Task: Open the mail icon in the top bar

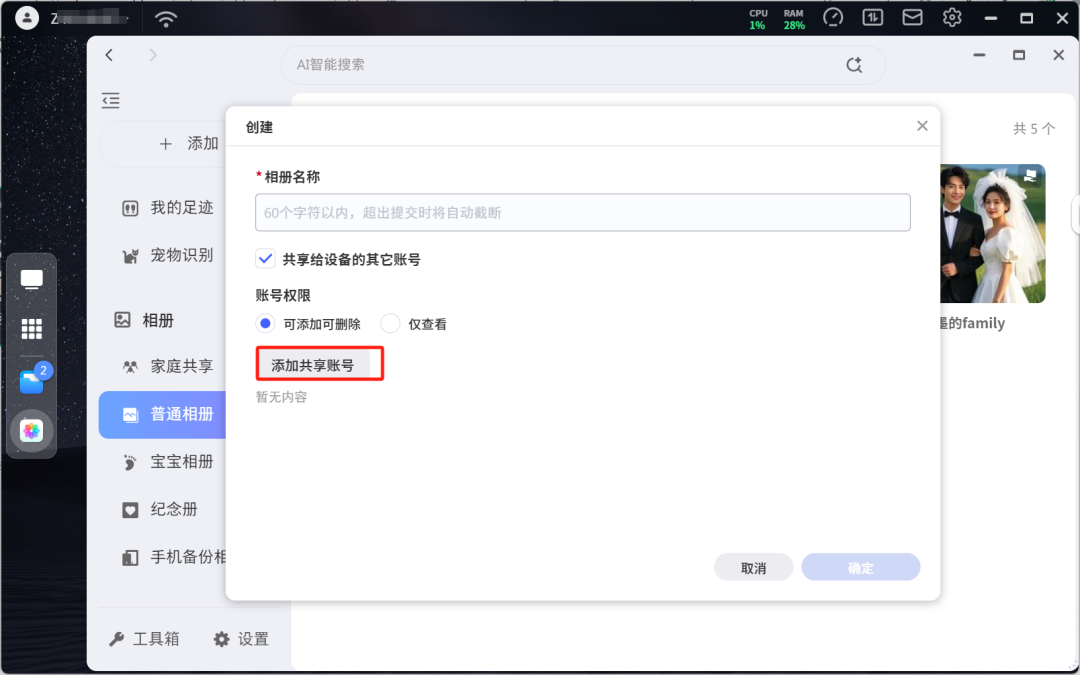Action: 912,17
